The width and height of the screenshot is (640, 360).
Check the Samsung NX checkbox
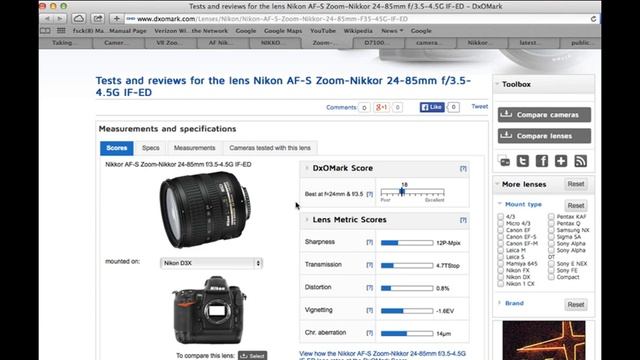click(551, 230)
